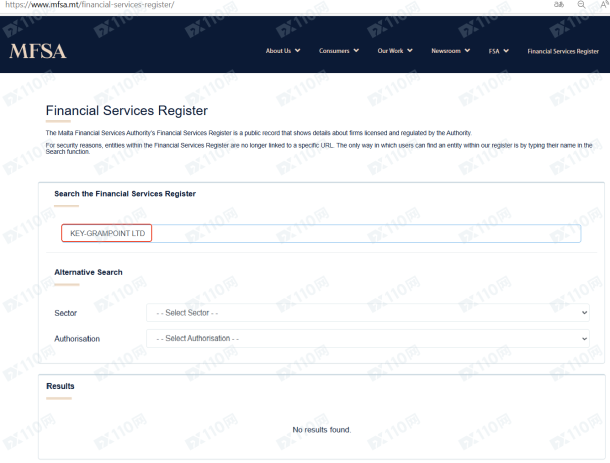Open the About Us menu

pyautogui.click(x=278, y=51)
